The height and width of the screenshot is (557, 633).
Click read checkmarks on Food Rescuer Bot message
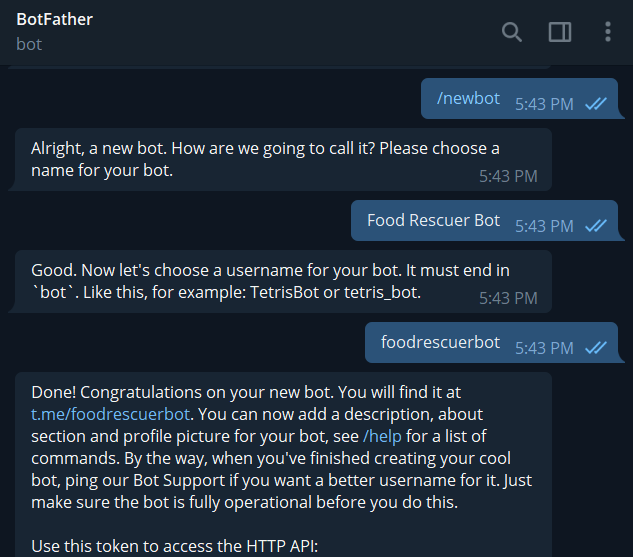pyautogui.click(x=596, y=226)
